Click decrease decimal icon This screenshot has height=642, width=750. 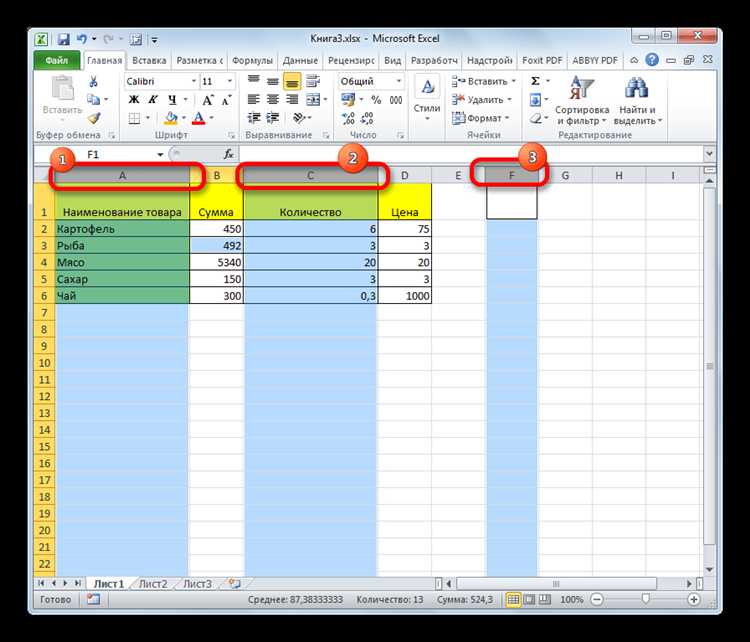pyautogui.click(x=367, y=118)
